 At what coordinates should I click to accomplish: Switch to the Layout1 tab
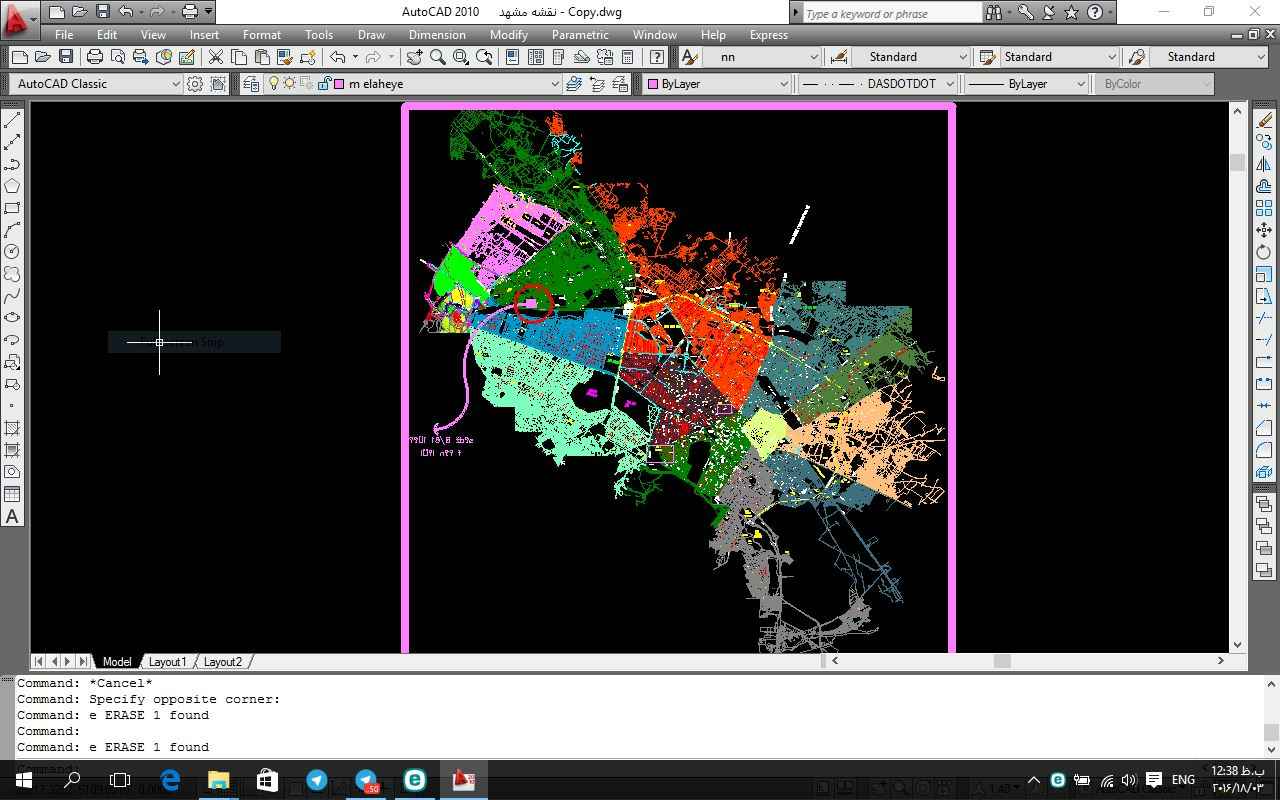[167, 662]
